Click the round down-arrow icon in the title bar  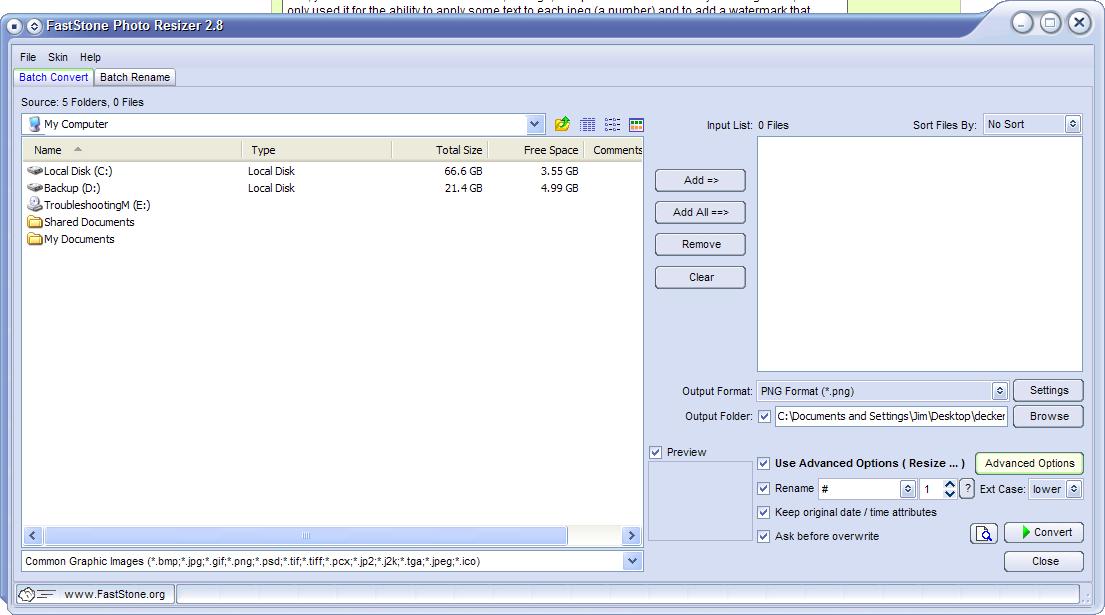pyautogui.click(x=34, y=26)
